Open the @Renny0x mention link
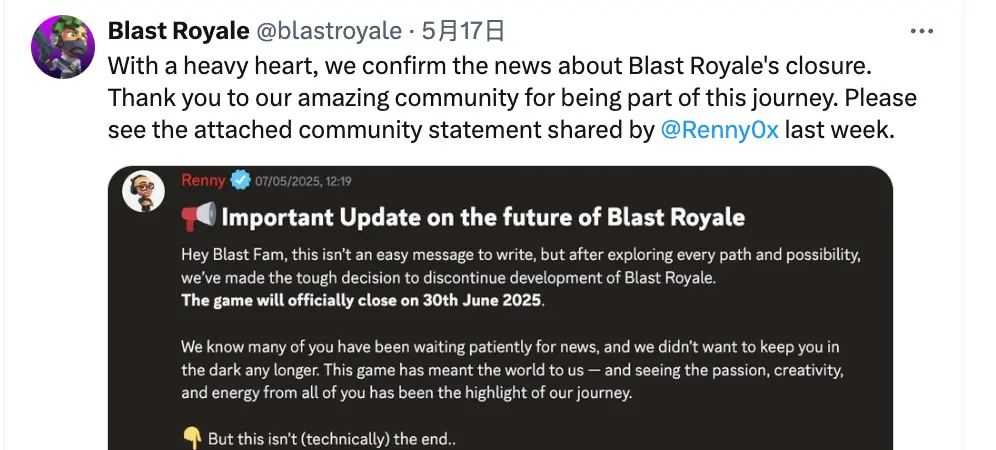Screen dimensions: 996x450 (x=720, y=129)
